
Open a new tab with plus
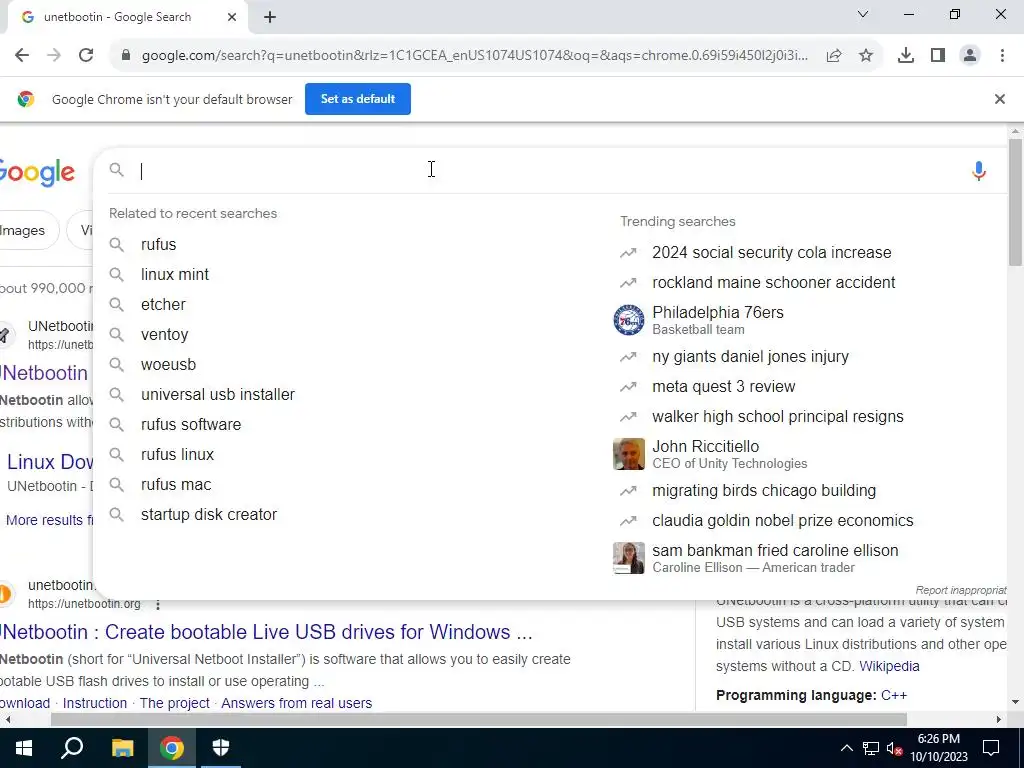tap(270, 17)
